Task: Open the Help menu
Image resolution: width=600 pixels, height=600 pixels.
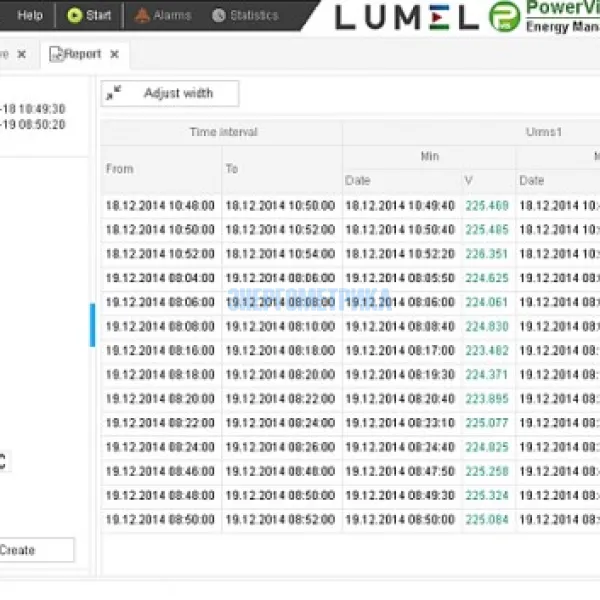Action: coord(30,15)
